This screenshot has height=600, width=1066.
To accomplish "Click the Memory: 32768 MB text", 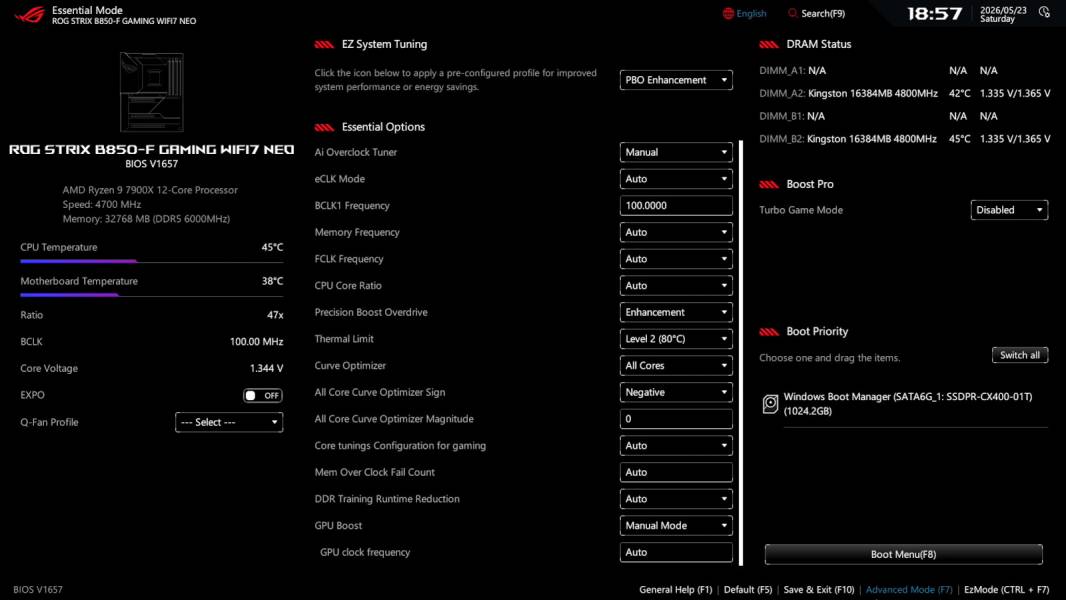I will [146, 219].
